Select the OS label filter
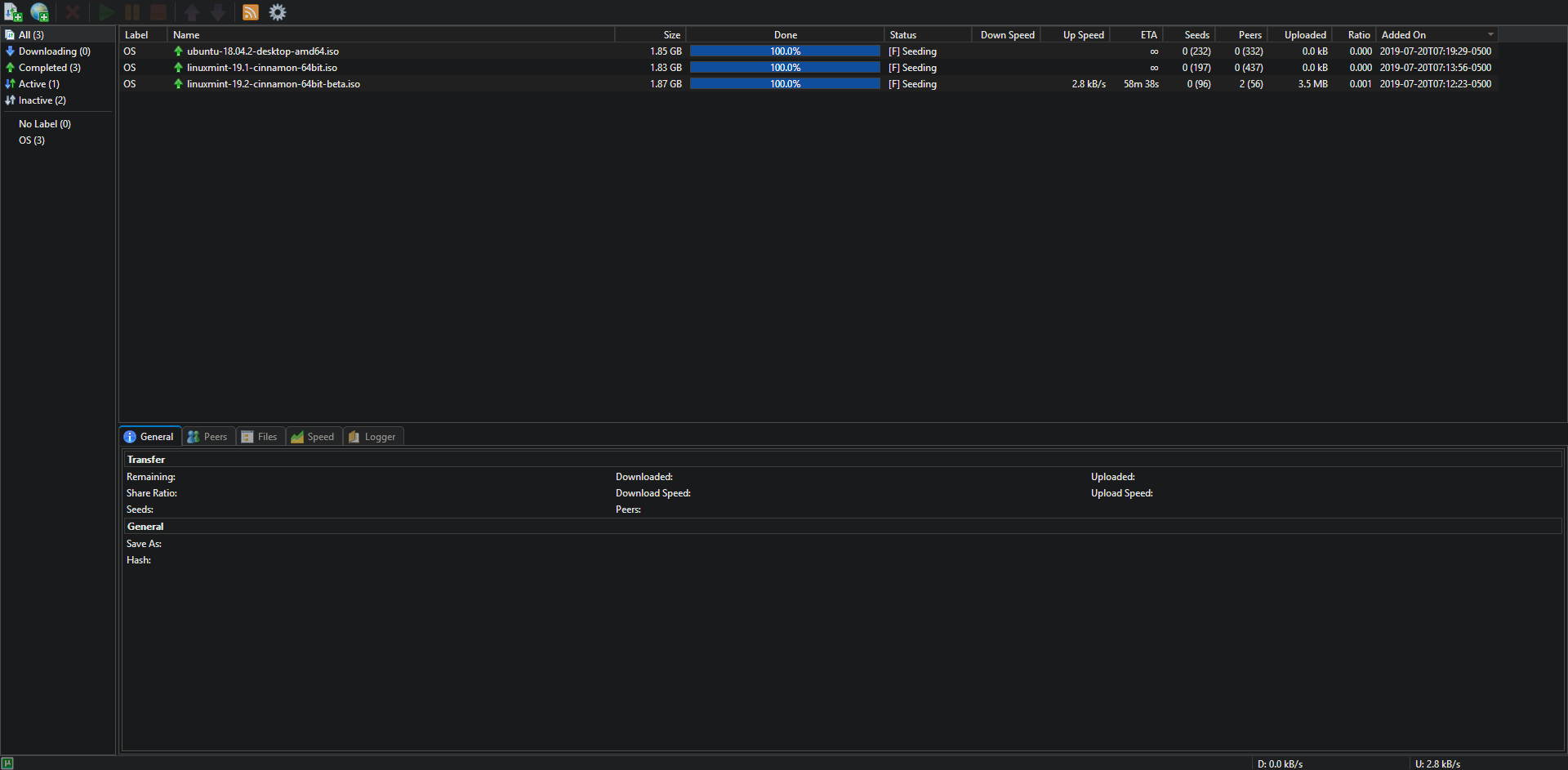This screenshot has height=770, width=1568. pyautogui.click(x=30, y=140)
